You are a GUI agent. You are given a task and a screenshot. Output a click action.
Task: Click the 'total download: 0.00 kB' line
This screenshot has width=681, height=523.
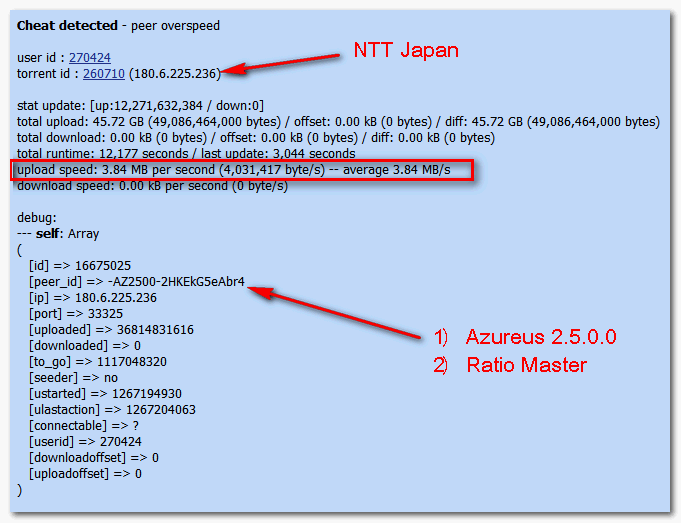point(256,138)
